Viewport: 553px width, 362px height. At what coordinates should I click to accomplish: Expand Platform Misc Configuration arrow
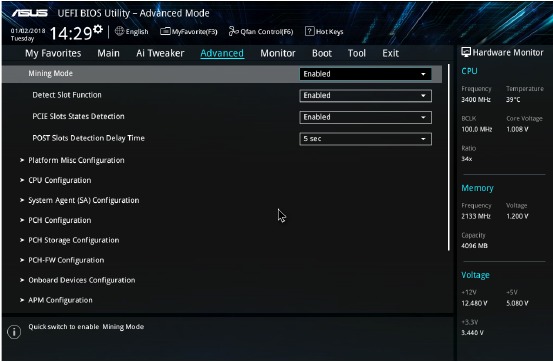[x=22, y=160]
